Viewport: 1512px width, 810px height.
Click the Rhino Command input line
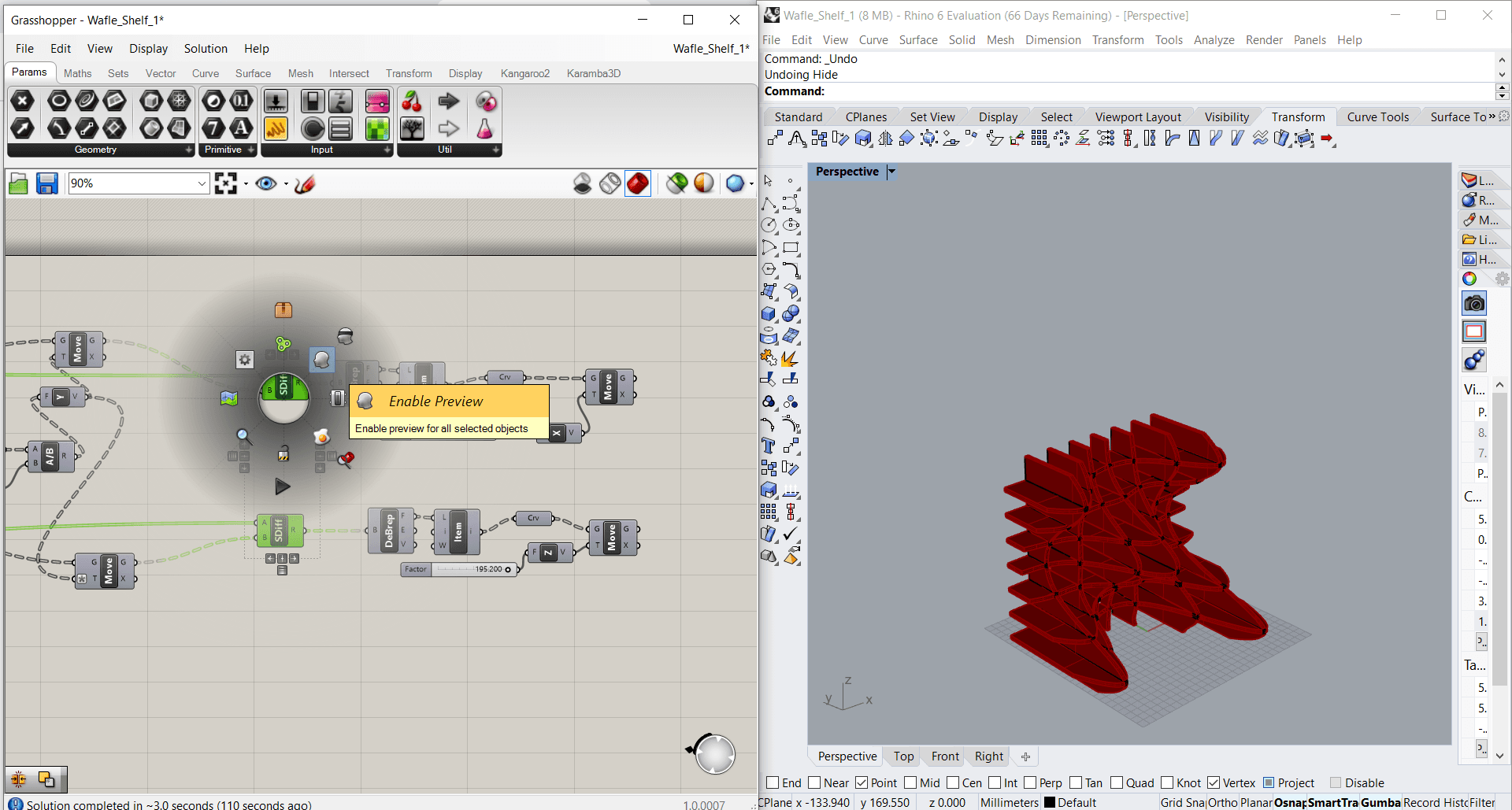click(x=1102, y=91)
